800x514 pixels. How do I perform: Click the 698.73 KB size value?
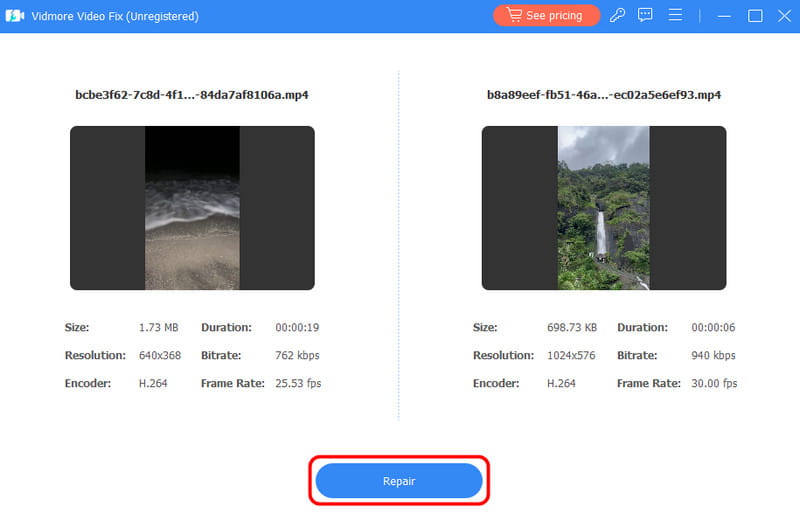pos(572,327)
